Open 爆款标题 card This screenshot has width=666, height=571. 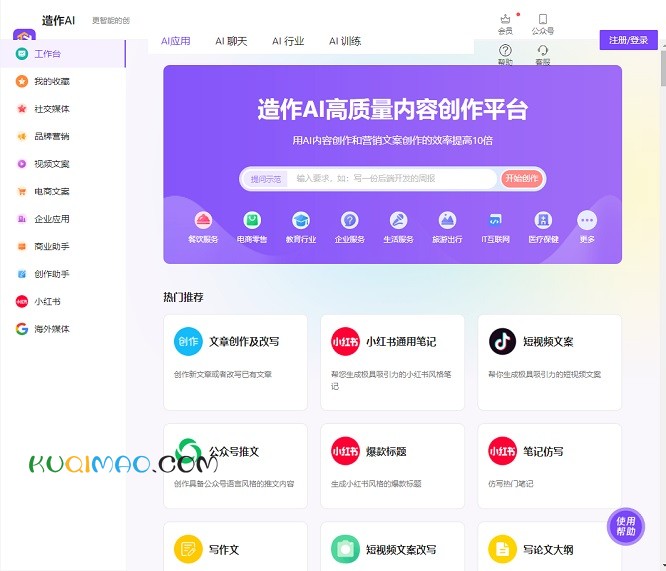(392, 466)
